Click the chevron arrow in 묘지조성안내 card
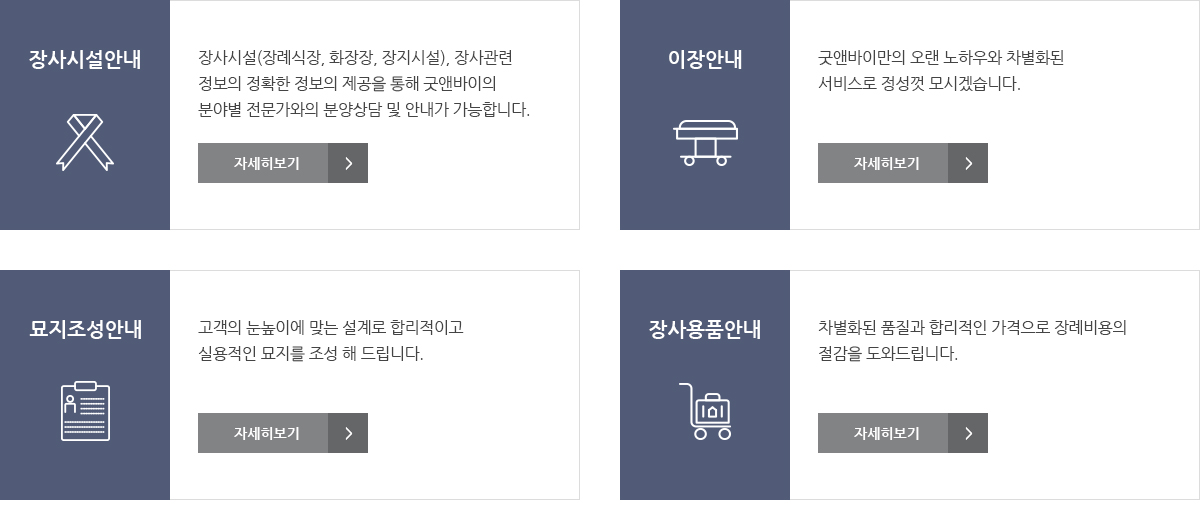The width and height of the screenshot is (1200, 505). pos(348,433)
